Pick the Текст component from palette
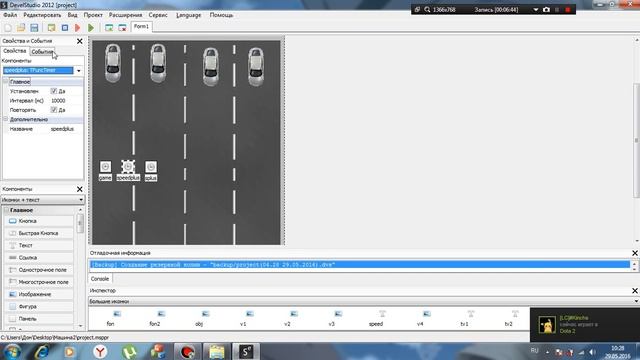This screenshot has width=640, height=360. tap(39, 245)
